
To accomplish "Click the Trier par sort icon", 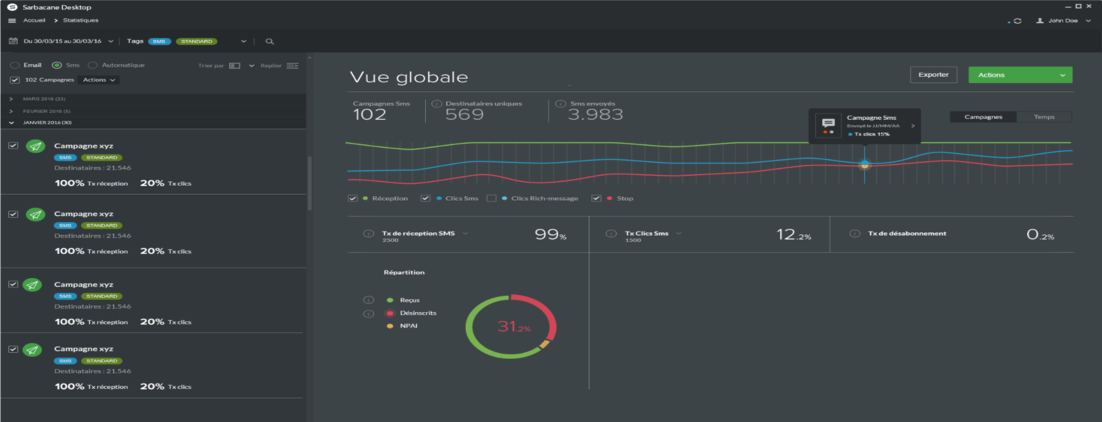I will 234,65.
